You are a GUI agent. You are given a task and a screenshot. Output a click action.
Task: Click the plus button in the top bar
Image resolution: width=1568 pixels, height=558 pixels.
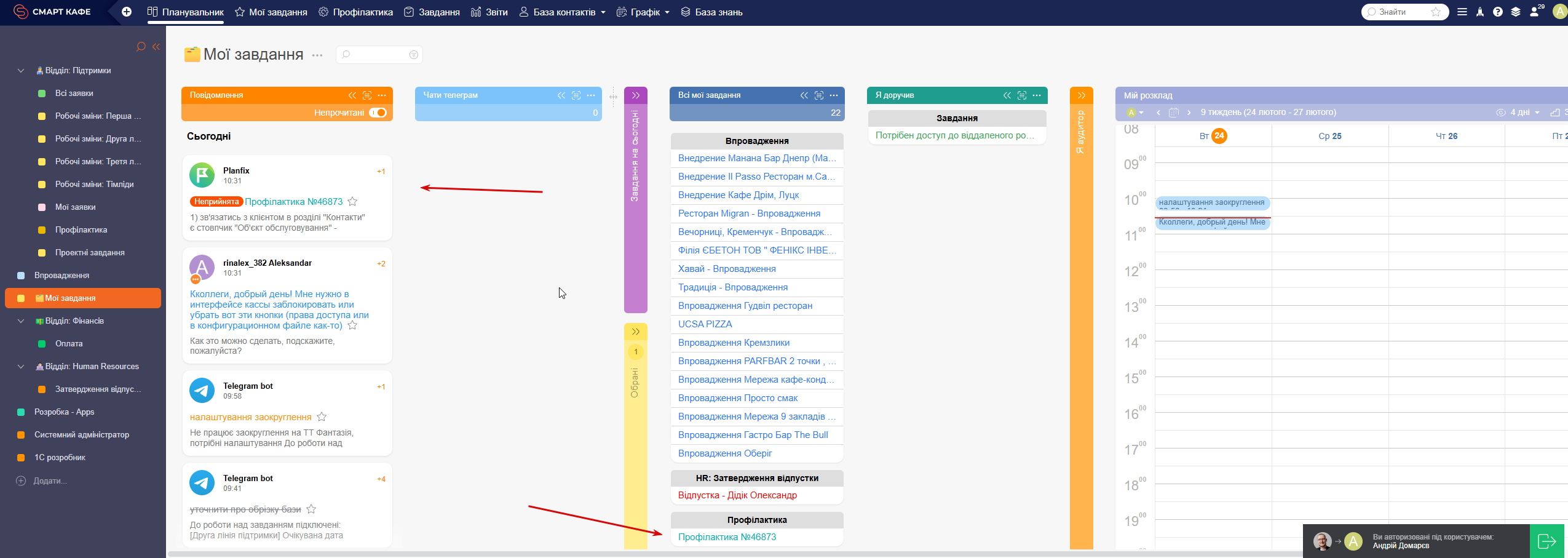[x=127, y=12]
